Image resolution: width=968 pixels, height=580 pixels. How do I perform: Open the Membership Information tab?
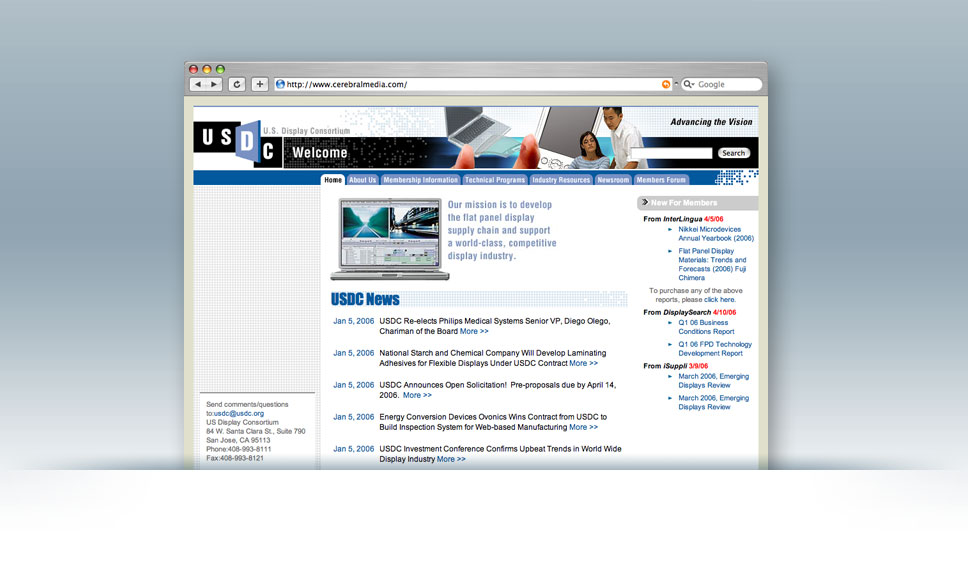coord(420,180)
